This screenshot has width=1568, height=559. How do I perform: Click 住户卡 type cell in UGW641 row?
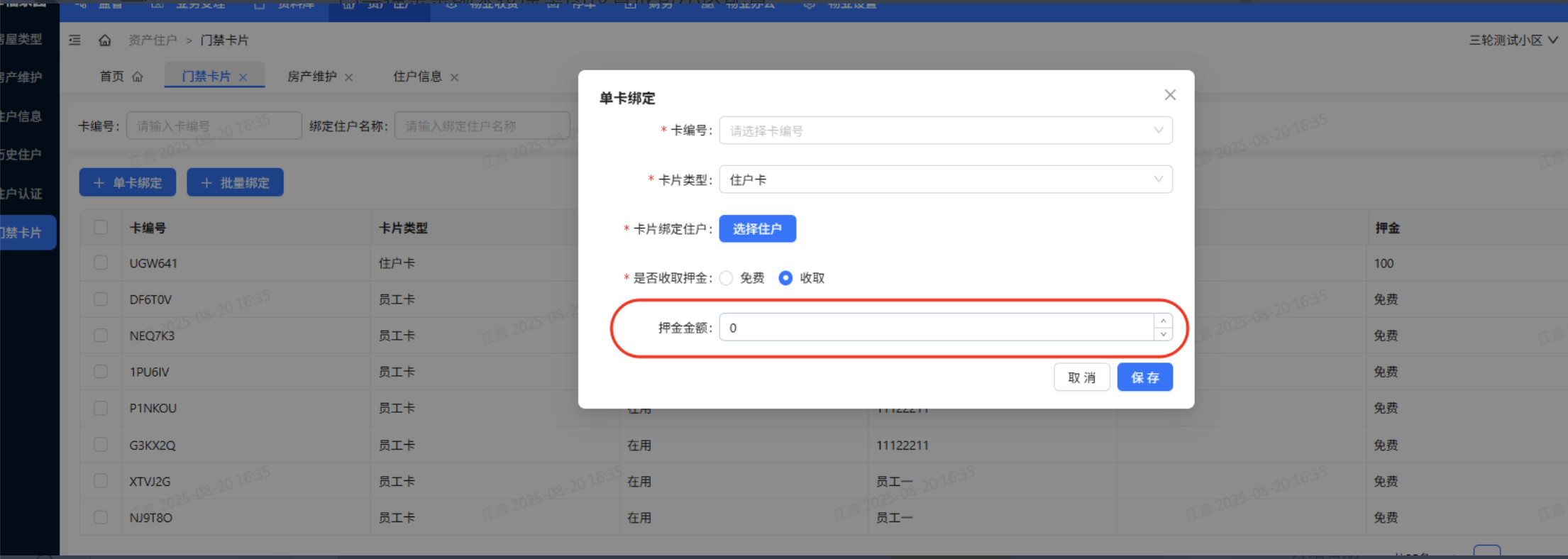point(397,263)
